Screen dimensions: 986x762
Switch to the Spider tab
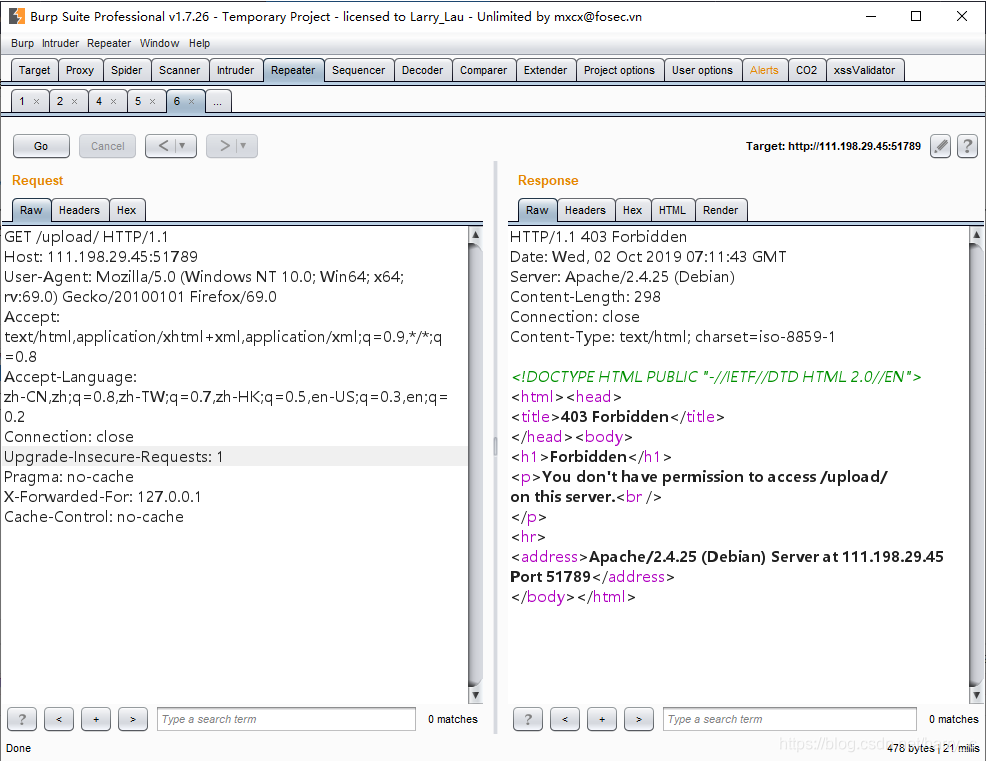(126, 70)
